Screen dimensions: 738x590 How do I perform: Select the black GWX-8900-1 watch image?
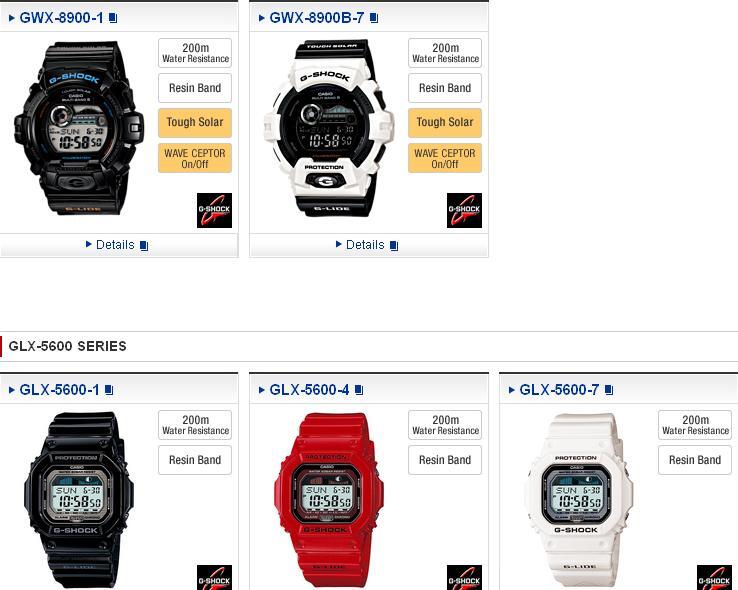(79, 128)
